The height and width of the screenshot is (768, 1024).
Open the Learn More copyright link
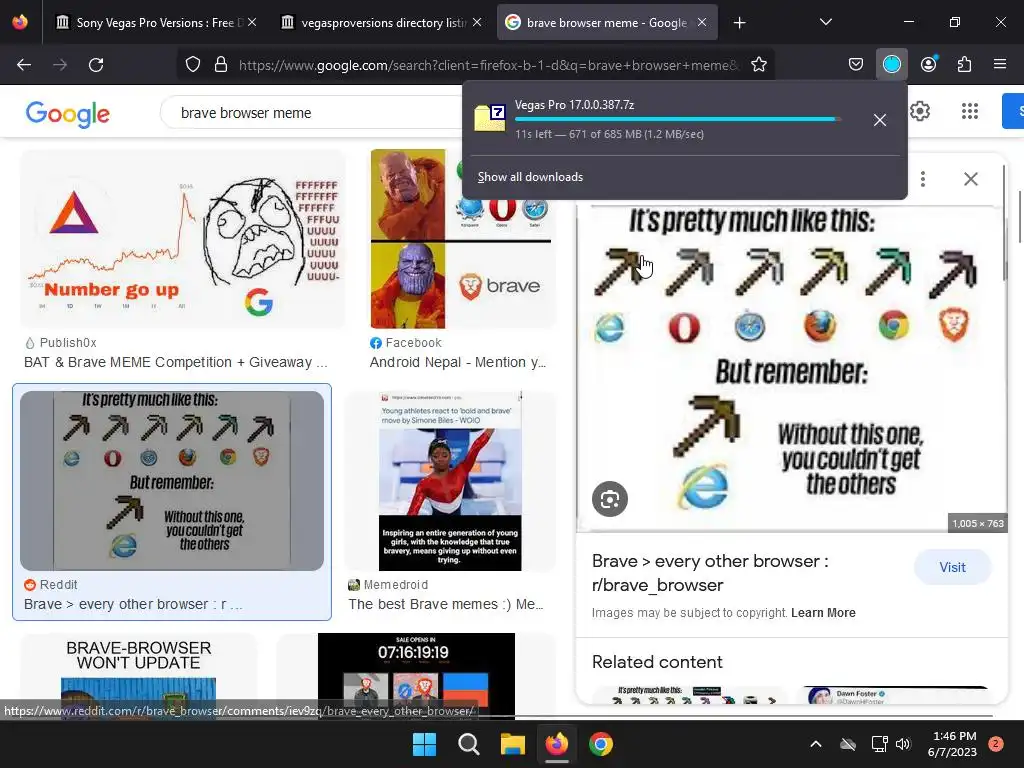pyautogui.click(x=823, y=613)
